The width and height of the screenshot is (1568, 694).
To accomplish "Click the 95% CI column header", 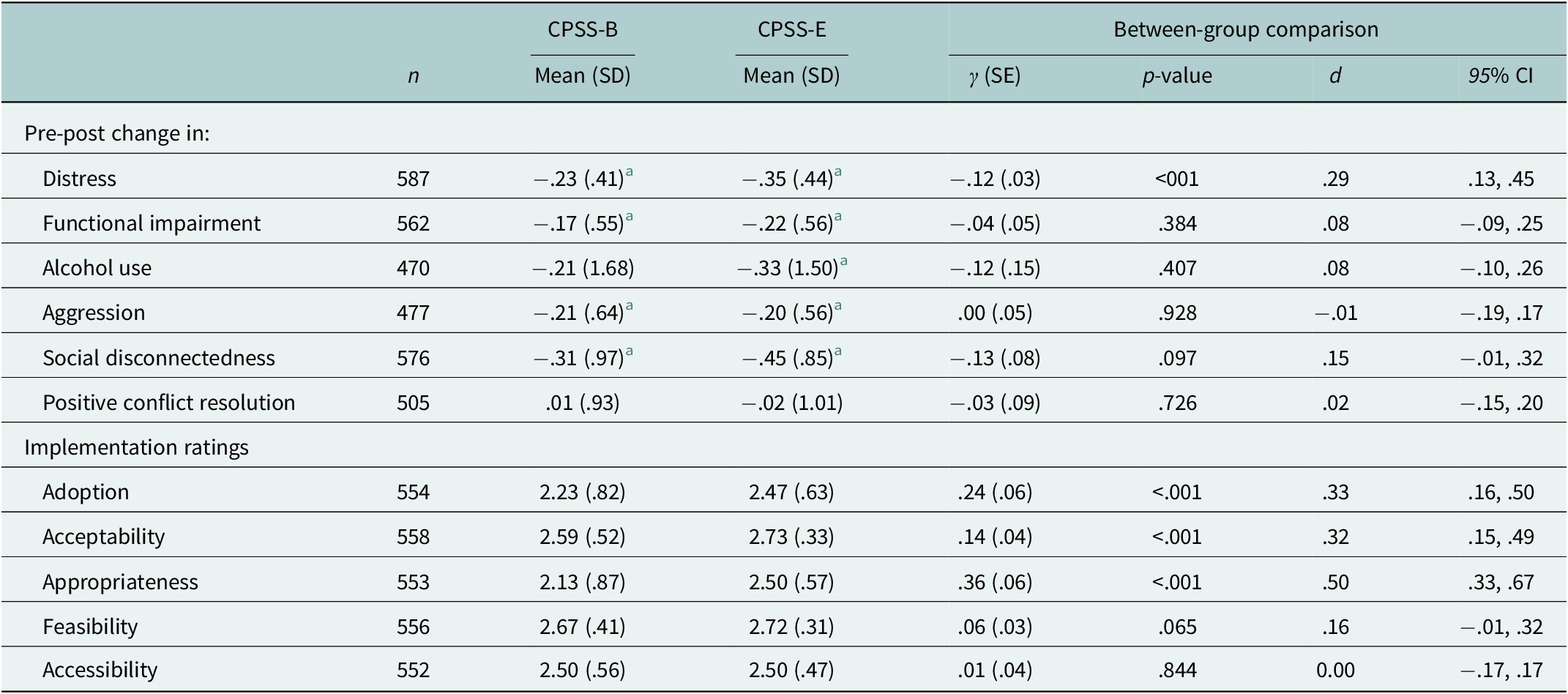I will pos(1500,75).
